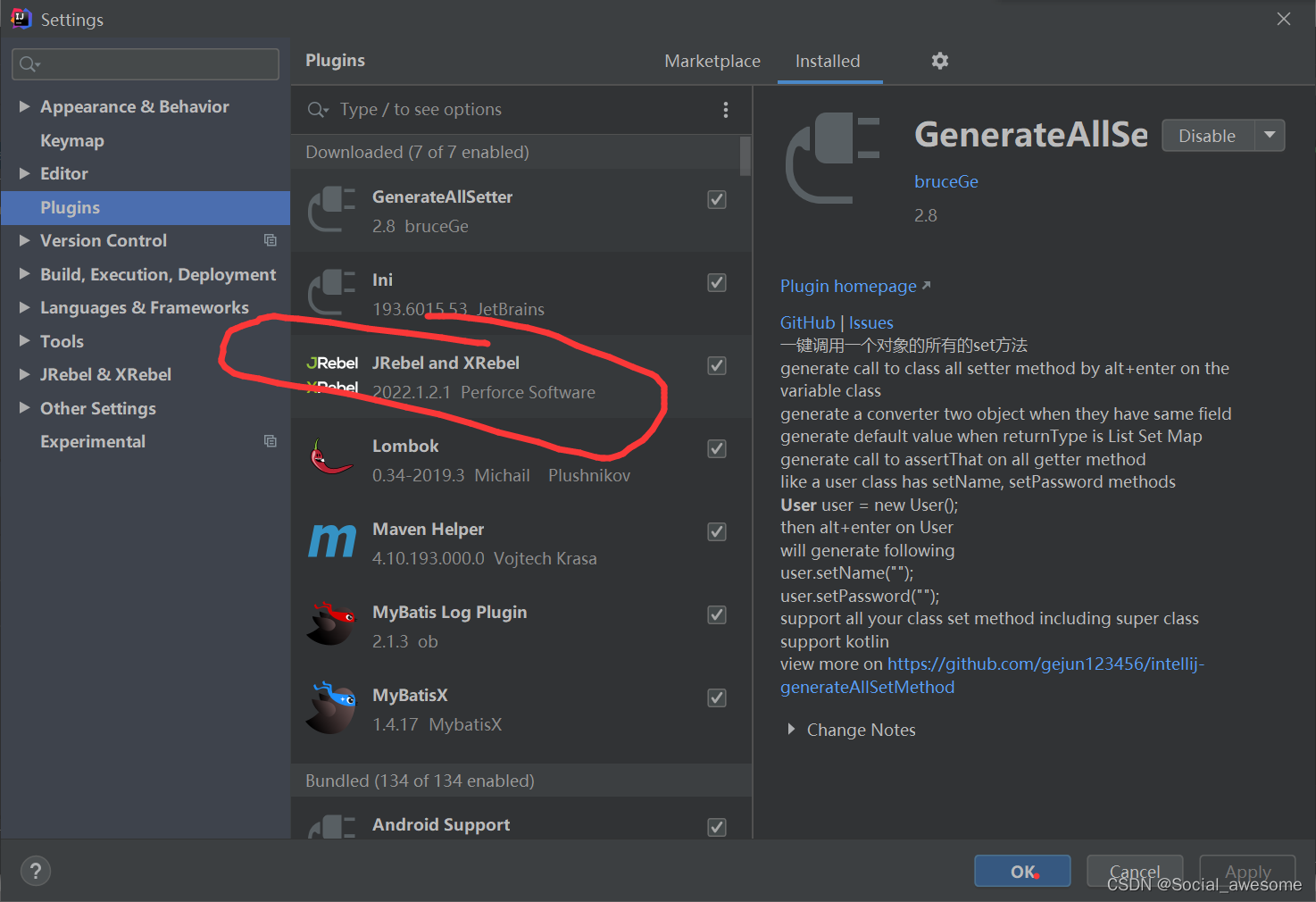Viewport: 1316px width, 902px height.
Task: Select Experimental in the settings tree
Action: [93, 441]
